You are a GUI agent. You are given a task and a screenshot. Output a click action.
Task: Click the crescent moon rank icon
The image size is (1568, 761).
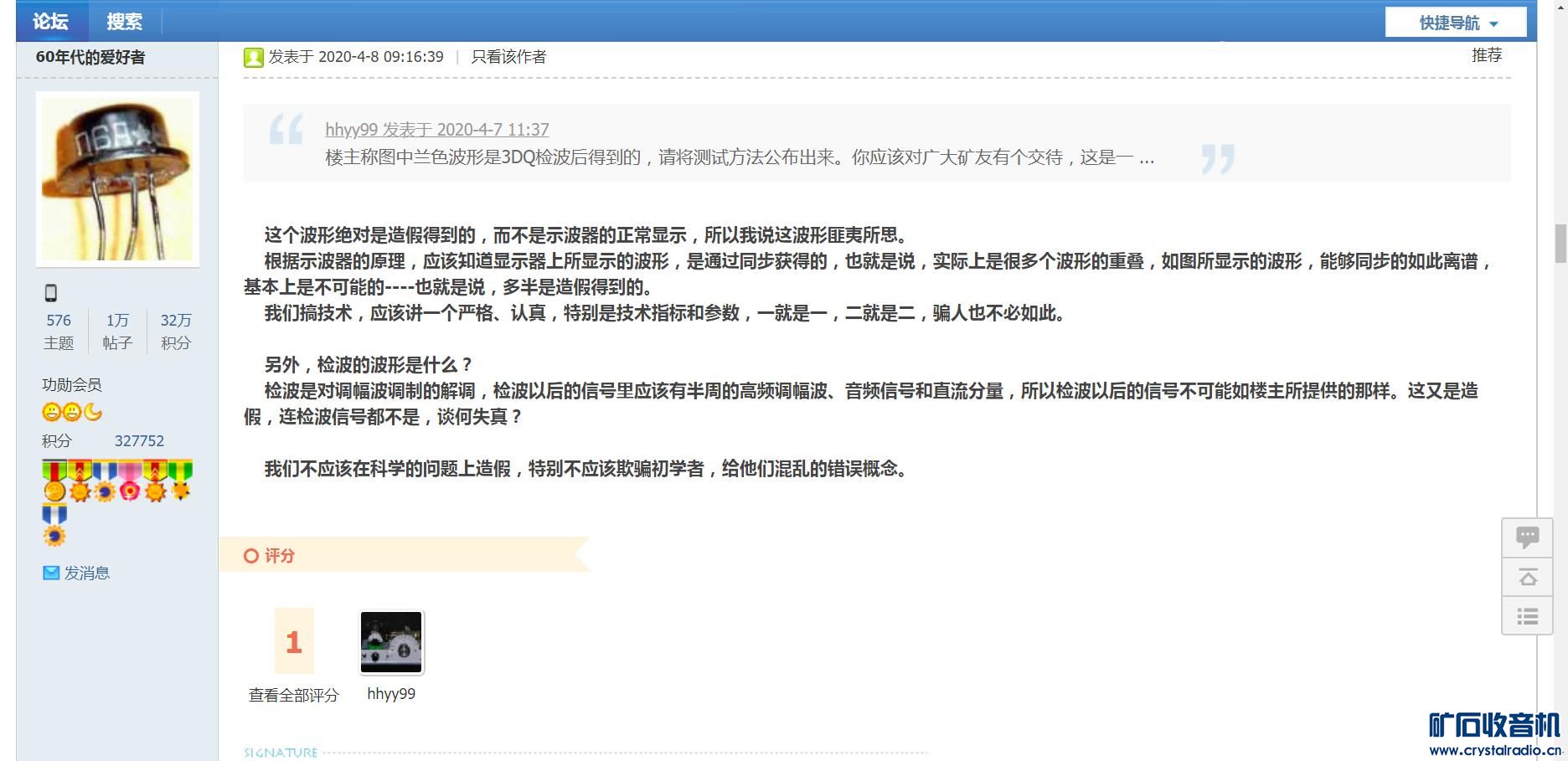[x=93, y=412]
